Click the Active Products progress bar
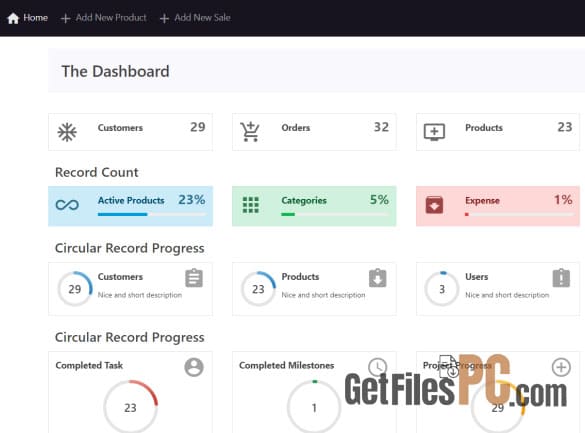585x433 pixels. (151, 214)
